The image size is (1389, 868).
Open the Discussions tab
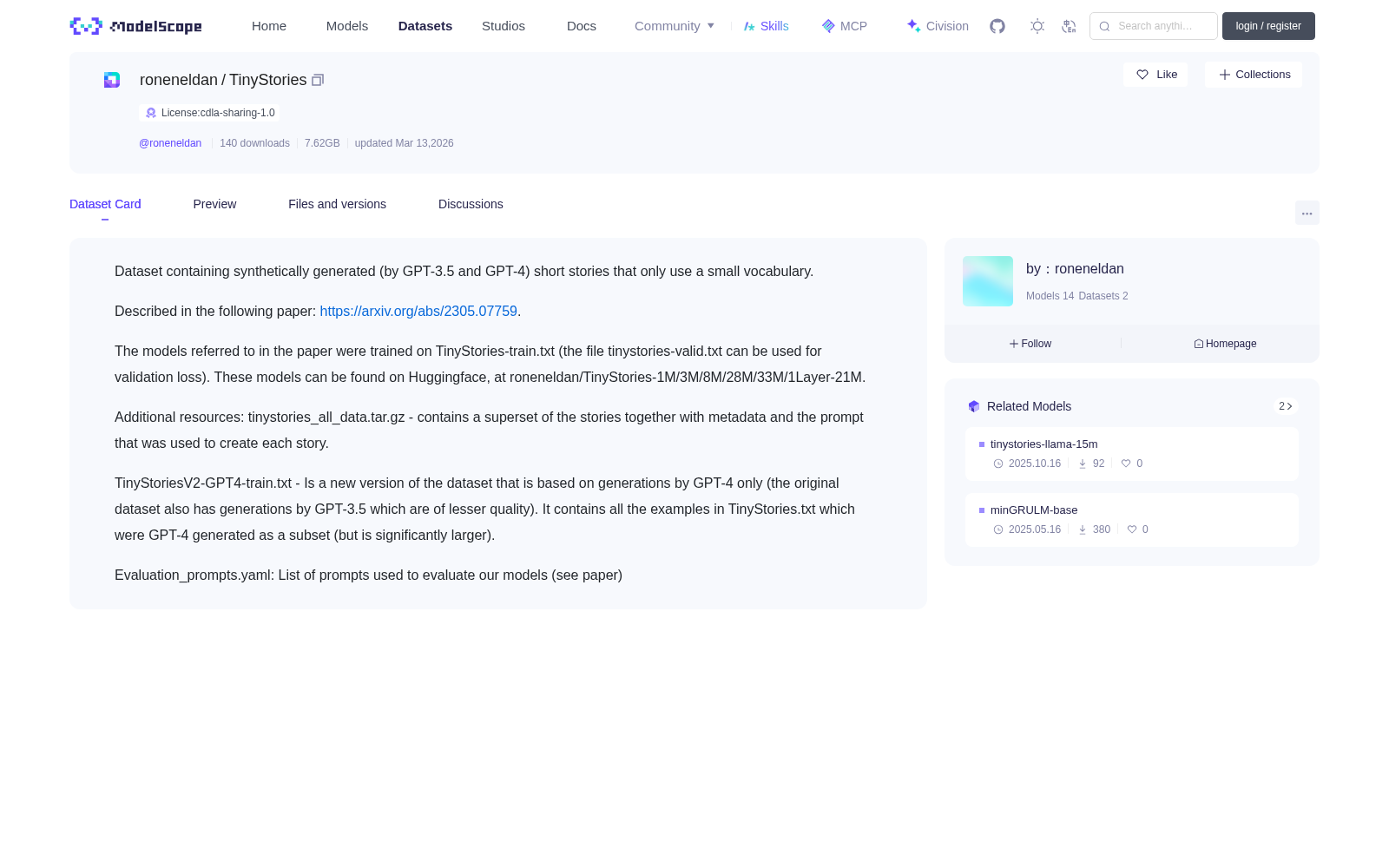pos(471,204)
